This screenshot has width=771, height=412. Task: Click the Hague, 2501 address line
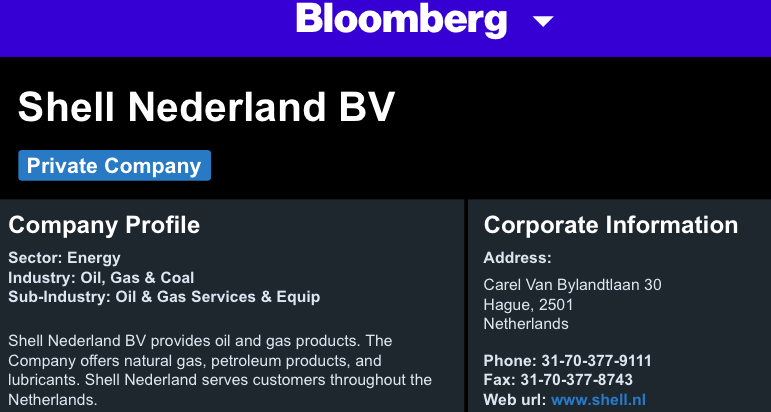[528, 304]
